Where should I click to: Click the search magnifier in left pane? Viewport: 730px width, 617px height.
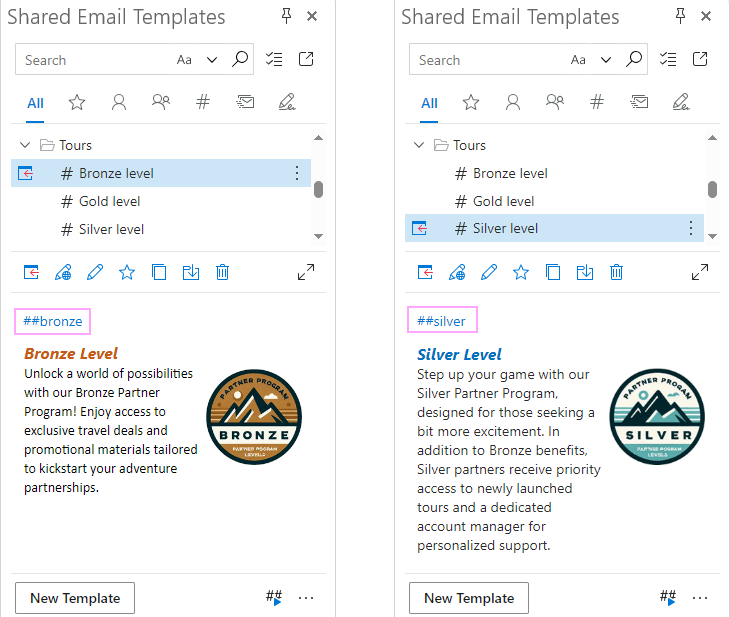[240, 59]
